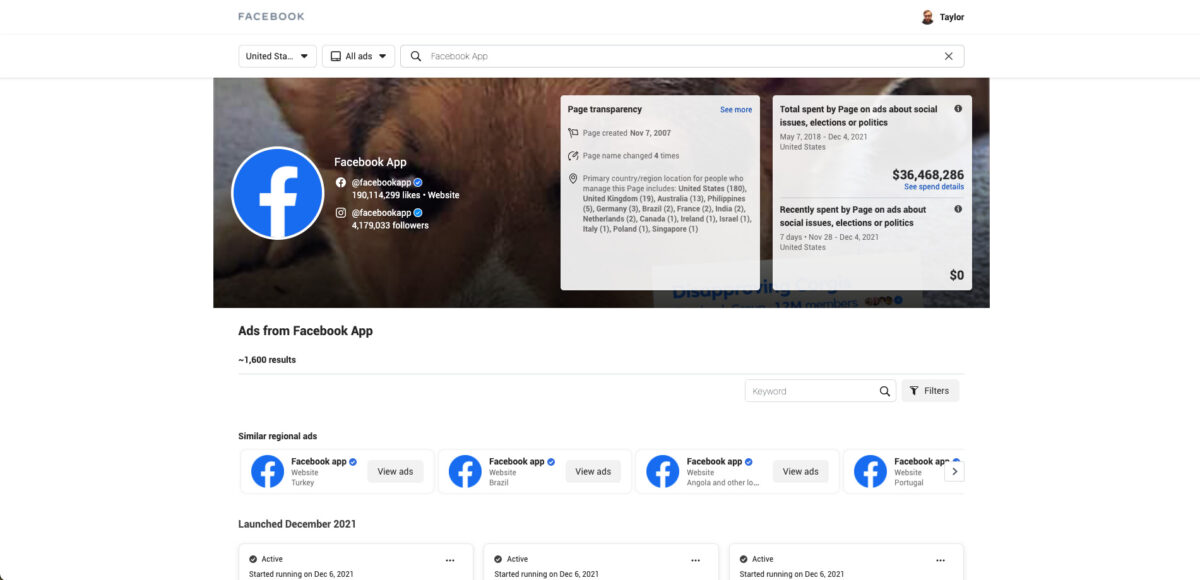Select the Facebook icon beside @facebookapp
The image size is (1200, 580).
pos(339,182)
